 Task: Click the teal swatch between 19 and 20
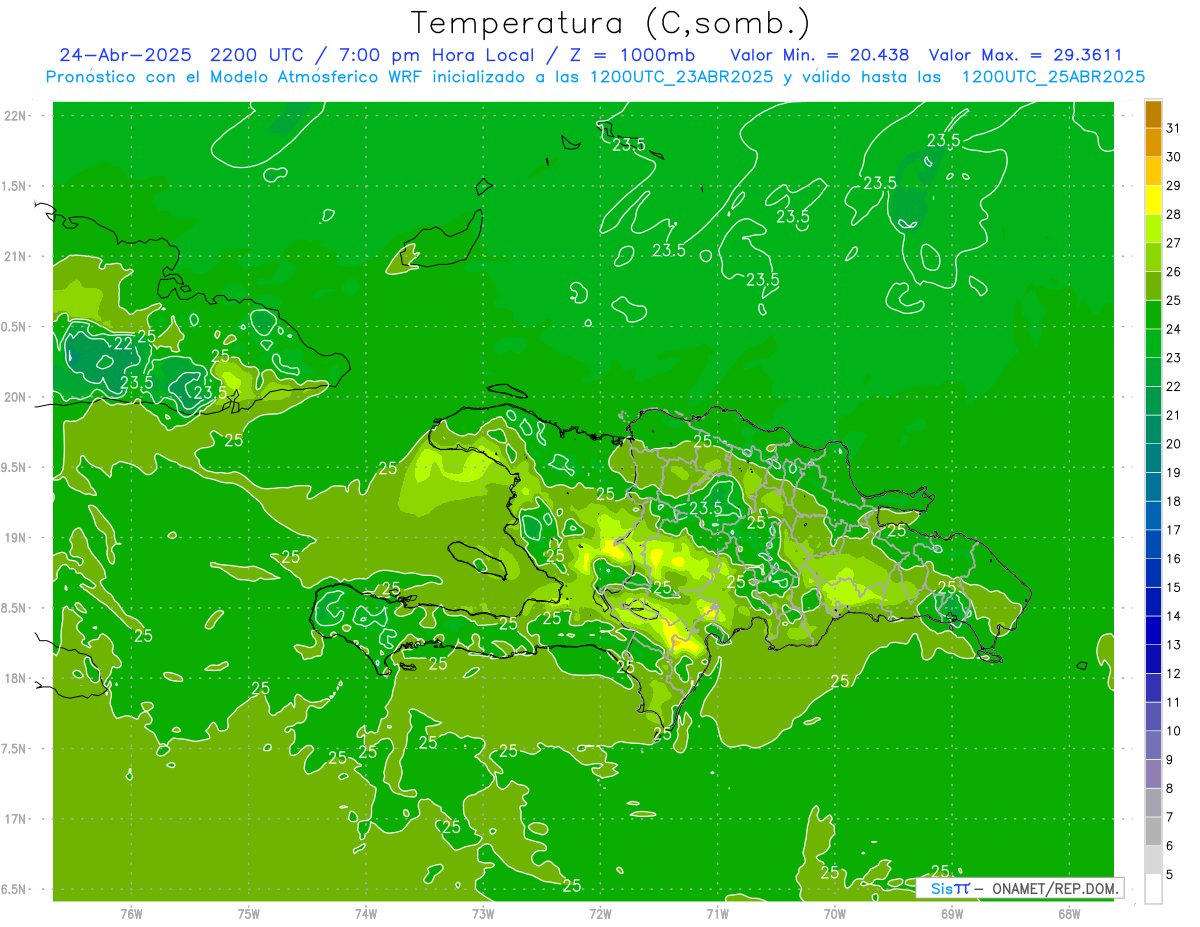1153,457
